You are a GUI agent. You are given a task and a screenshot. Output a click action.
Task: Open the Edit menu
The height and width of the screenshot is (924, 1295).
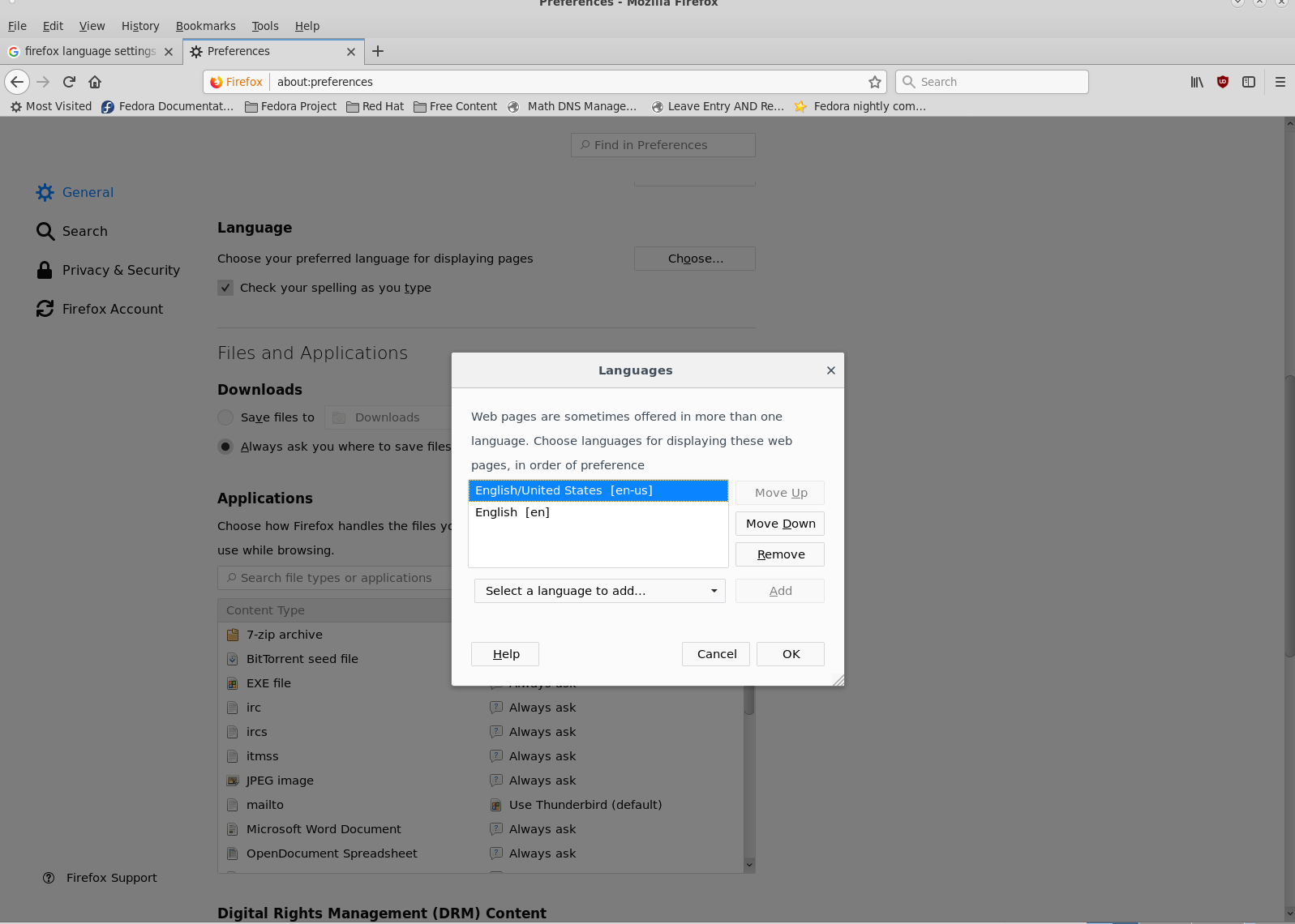point(53,26)
